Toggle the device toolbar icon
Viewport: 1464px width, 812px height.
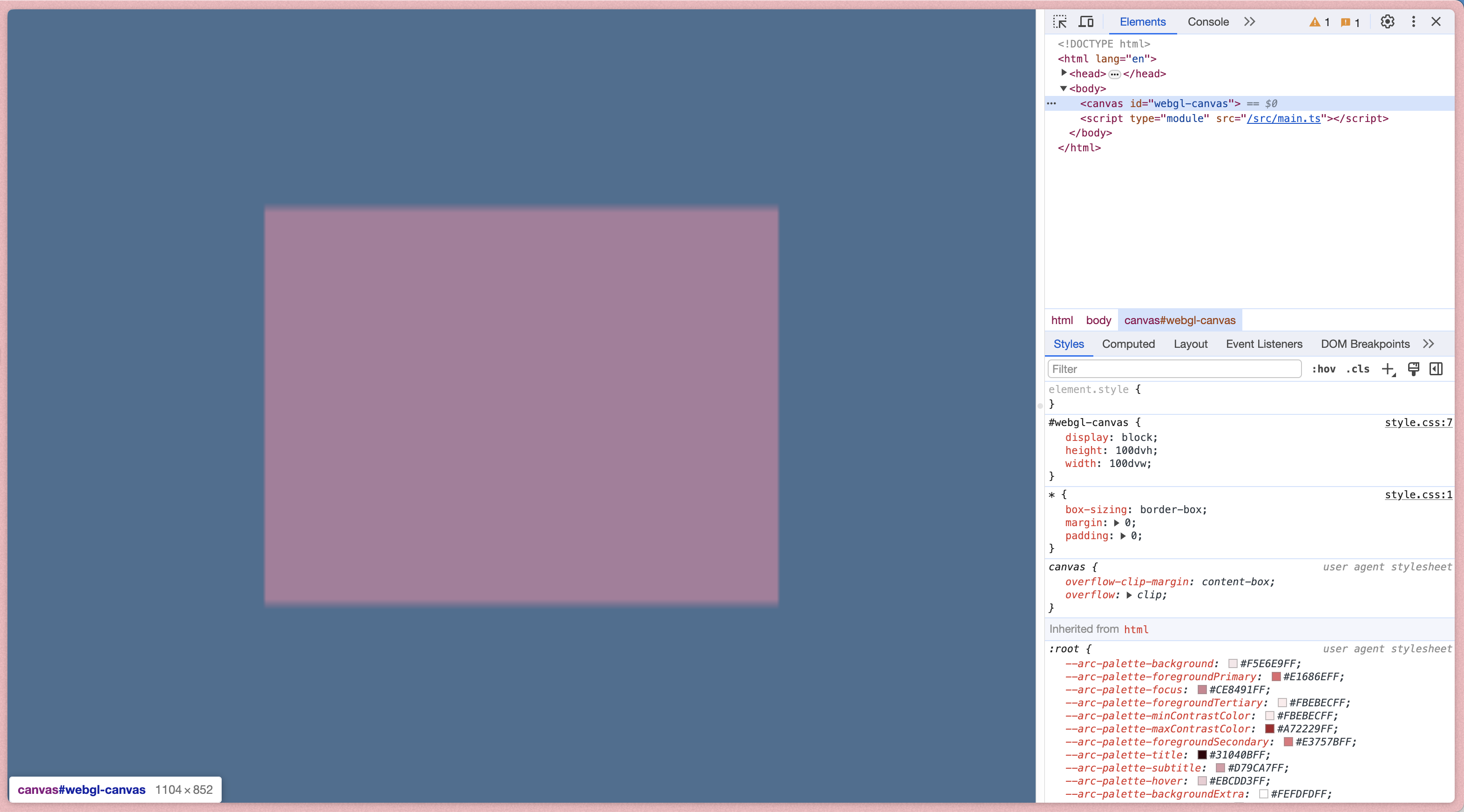click(1086, 21)
